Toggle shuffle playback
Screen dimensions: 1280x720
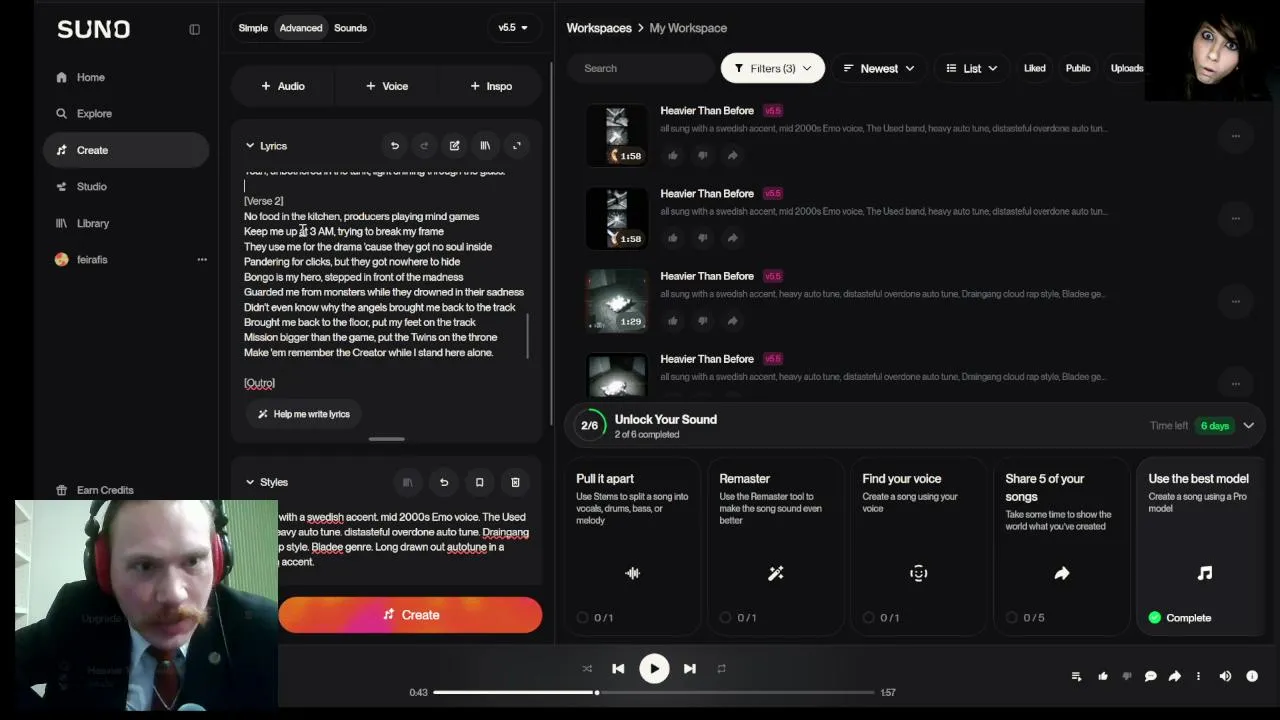pyautogui.click(x=587, y=669)
